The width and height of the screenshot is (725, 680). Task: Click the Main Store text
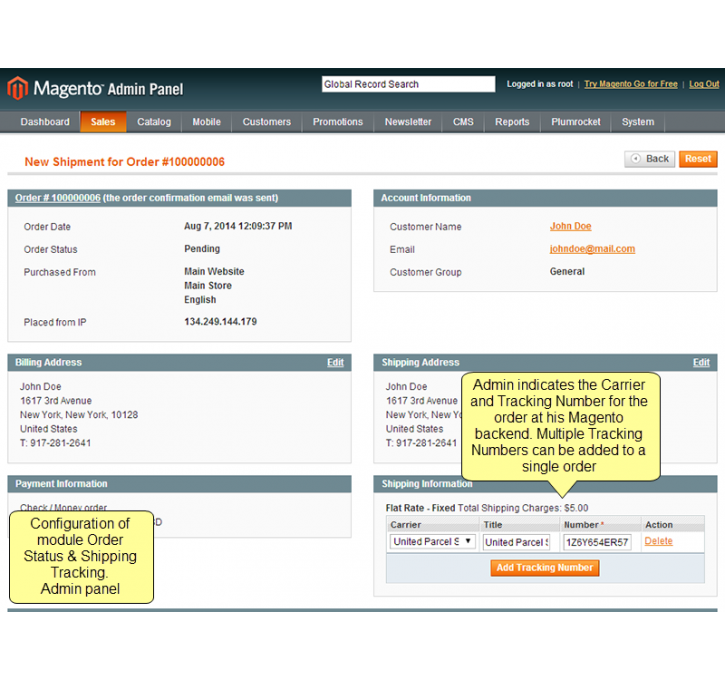pos(208,286)
